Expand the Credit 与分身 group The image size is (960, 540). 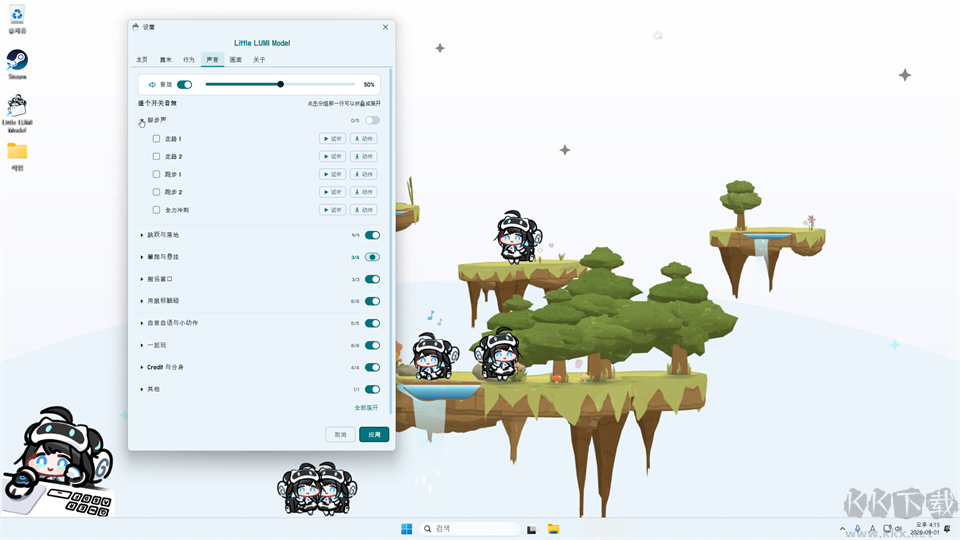(x=142, y=367)
